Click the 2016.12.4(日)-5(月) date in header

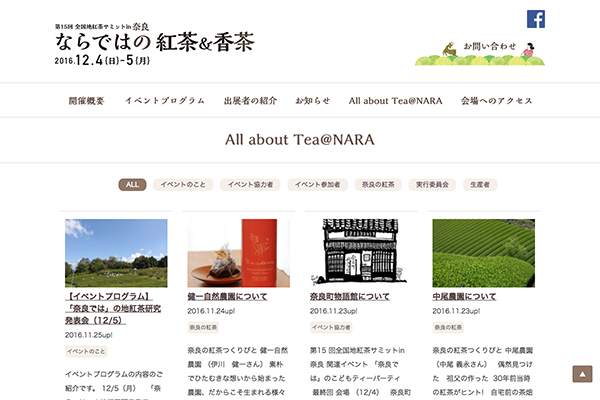103,60
